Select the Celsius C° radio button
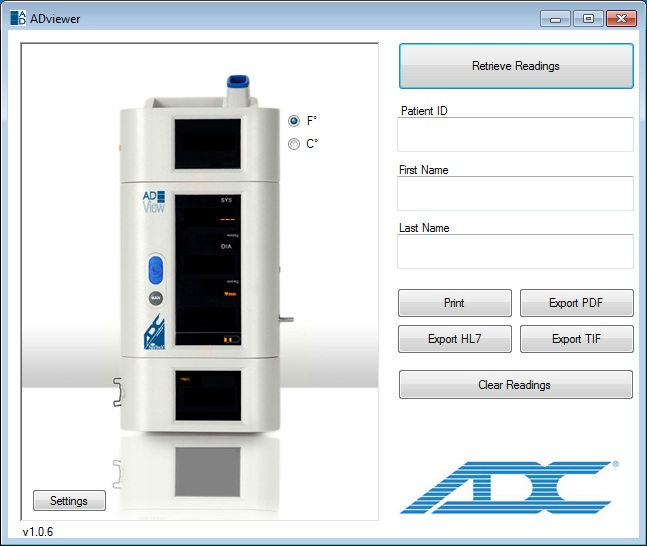This screenshot has height=546, width=647. [x=294, y=144]
